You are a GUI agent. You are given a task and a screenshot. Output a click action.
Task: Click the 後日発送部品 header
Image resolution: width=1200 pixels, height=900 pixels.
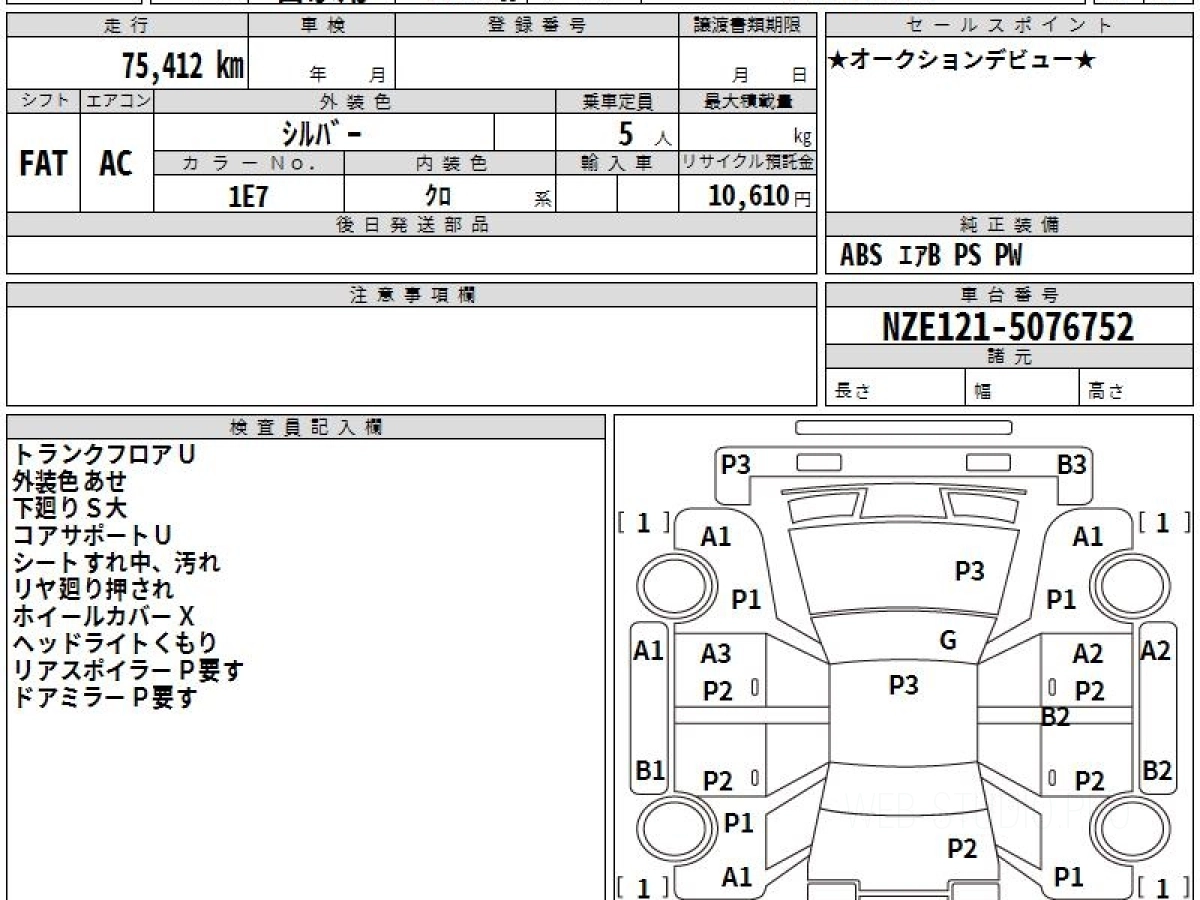(x=412, y=225)
